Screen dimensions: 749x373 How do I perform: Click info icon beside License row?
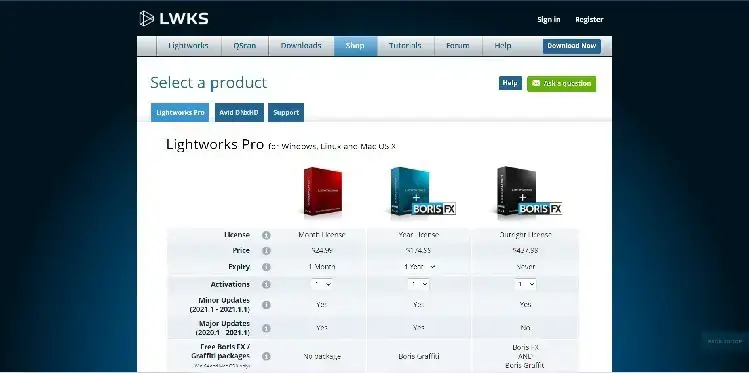pyautogui.click(x=267, y=235)
